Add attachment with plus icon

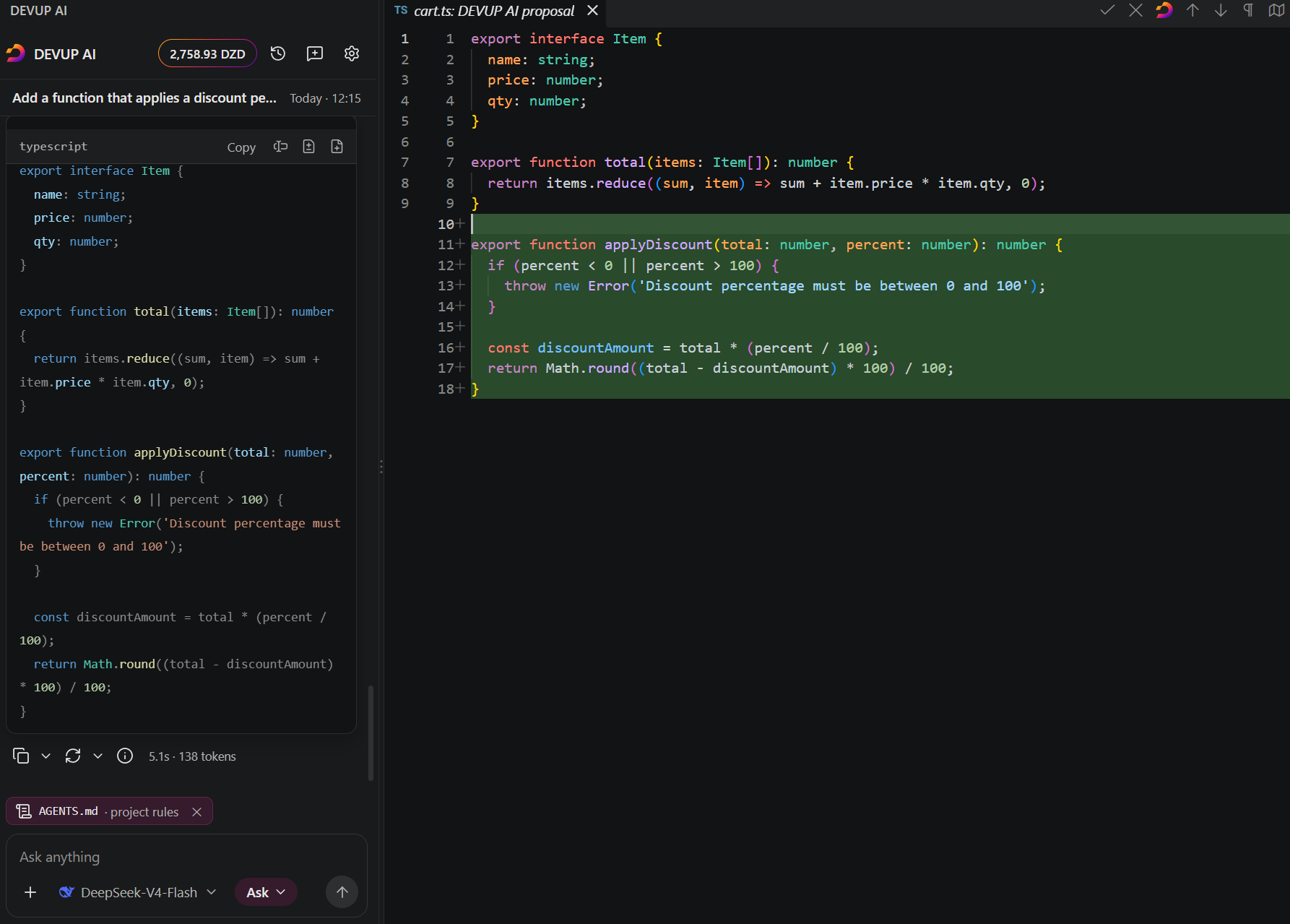click(x=30, y=892)
